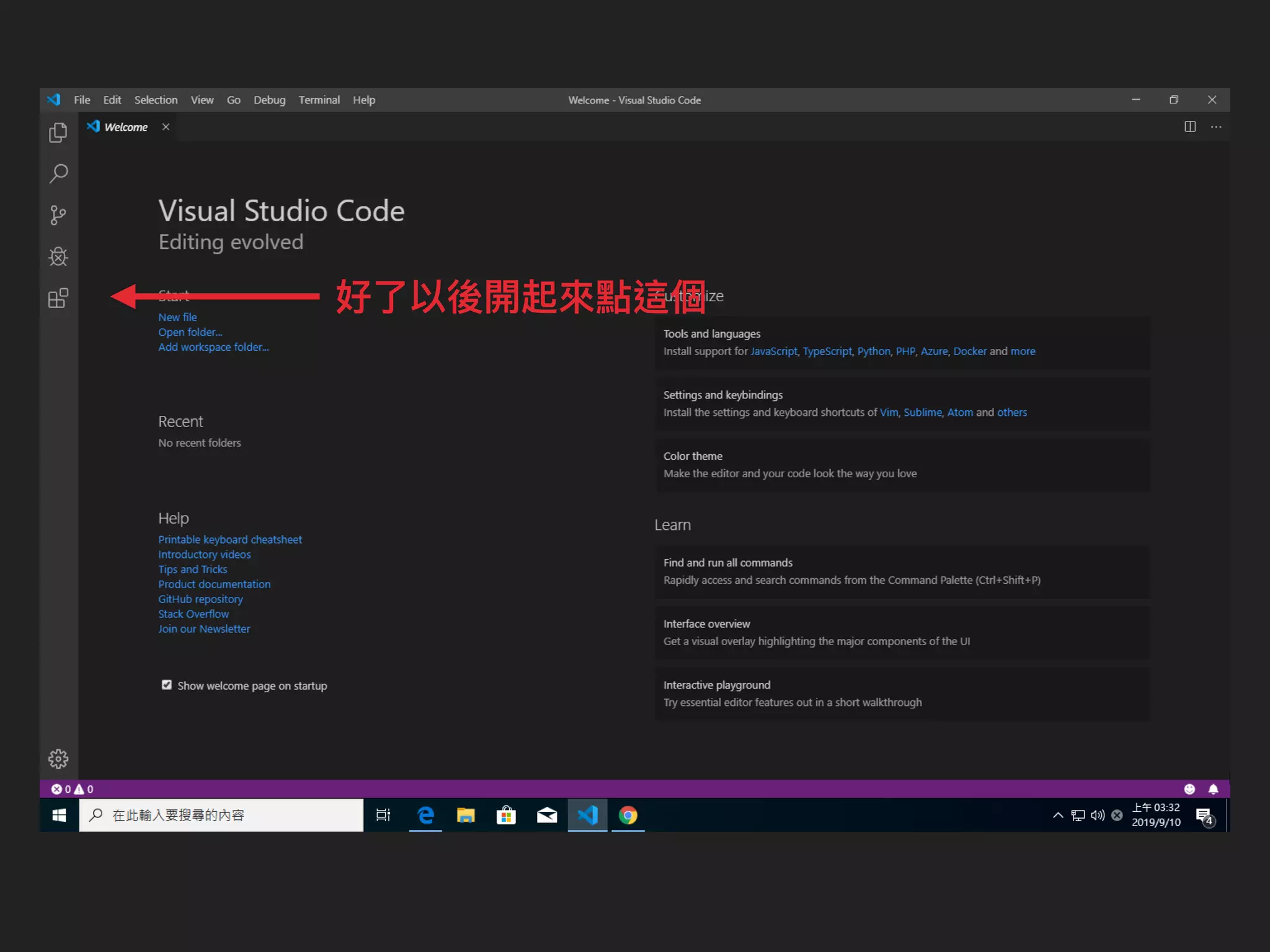
Task: Close the Welcome tab
Action: [x=166, y=126]
